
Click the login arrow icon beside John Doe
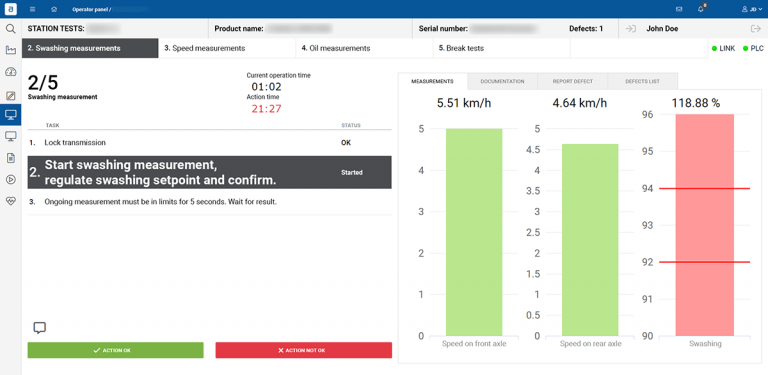pyautogui.click(x=631, y=29)
